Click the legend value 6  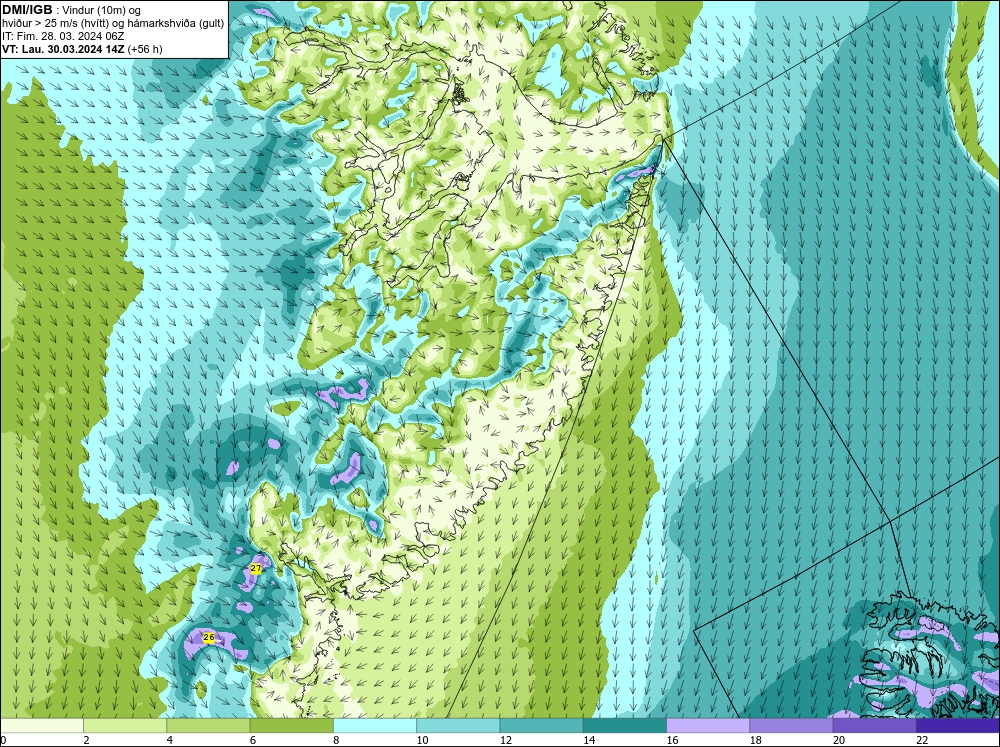(253, 739)
